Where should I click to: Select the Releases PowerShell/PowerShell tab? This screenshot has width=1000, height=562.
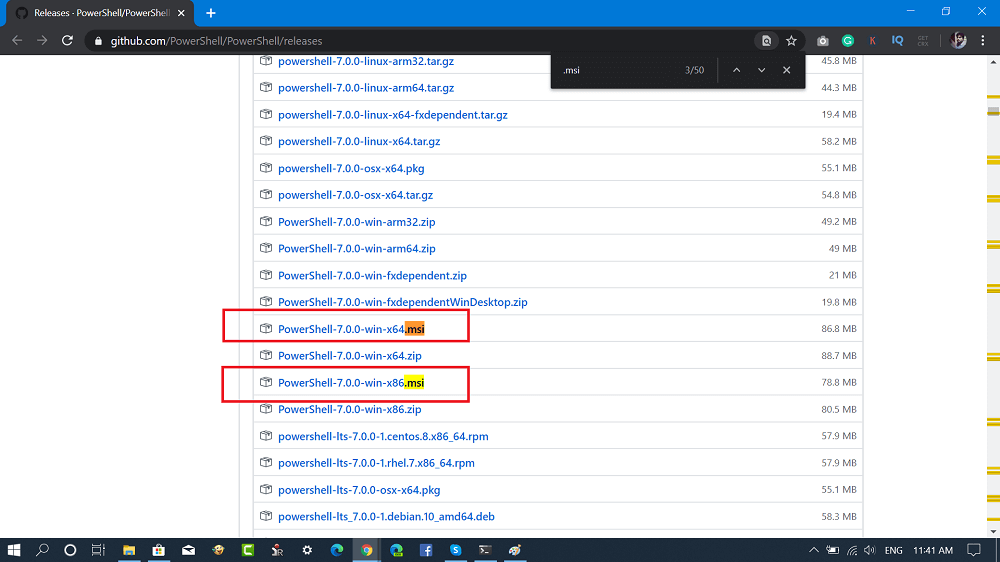(x=100, y=13)
